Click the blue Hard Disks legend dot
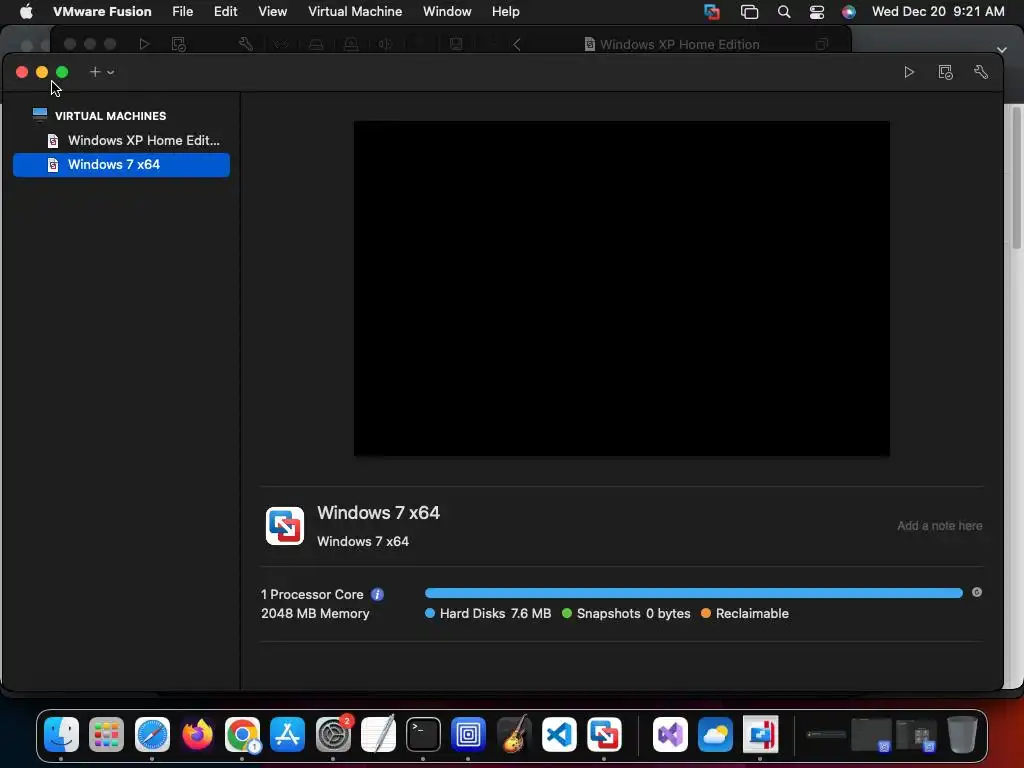Viewport: 1024px width, 768px height. [430, 613]
